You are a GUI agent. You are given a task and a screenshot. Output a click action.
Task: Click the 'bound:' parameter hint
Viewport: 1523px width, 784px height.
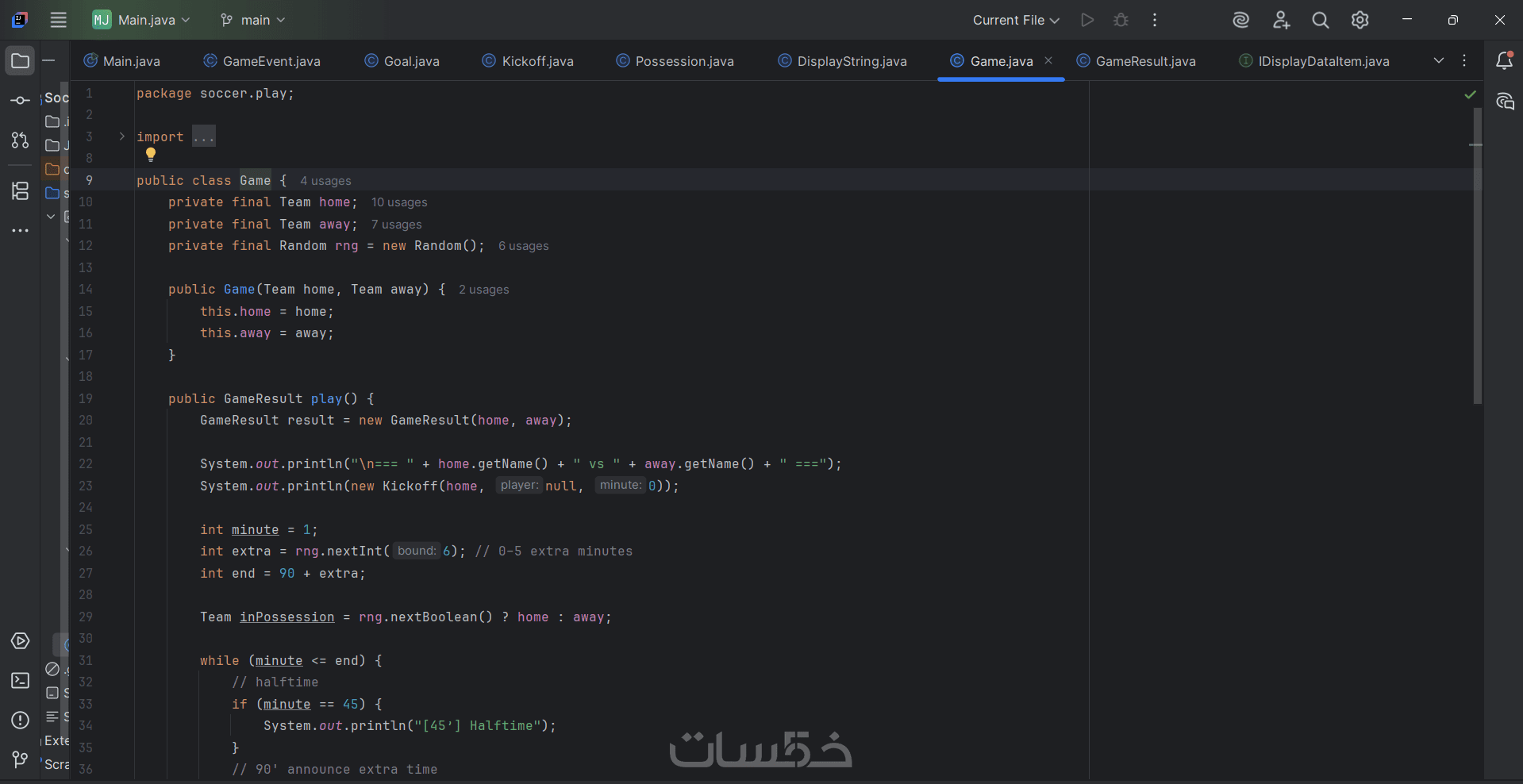[417, 551]
